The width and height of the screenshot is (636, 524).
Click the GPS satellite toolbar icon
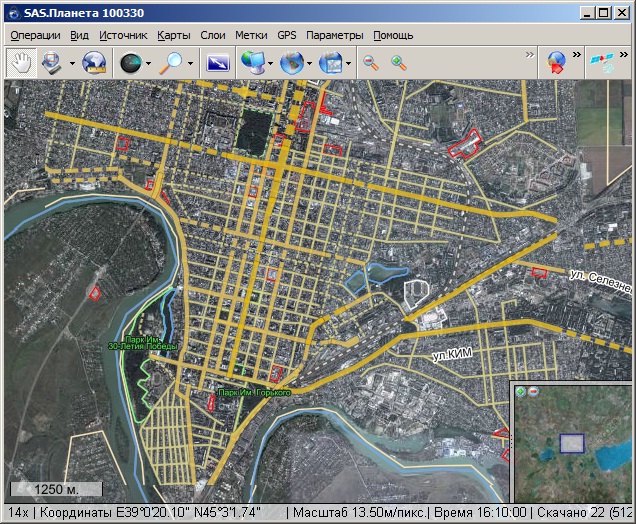click(x=602, y=62)
